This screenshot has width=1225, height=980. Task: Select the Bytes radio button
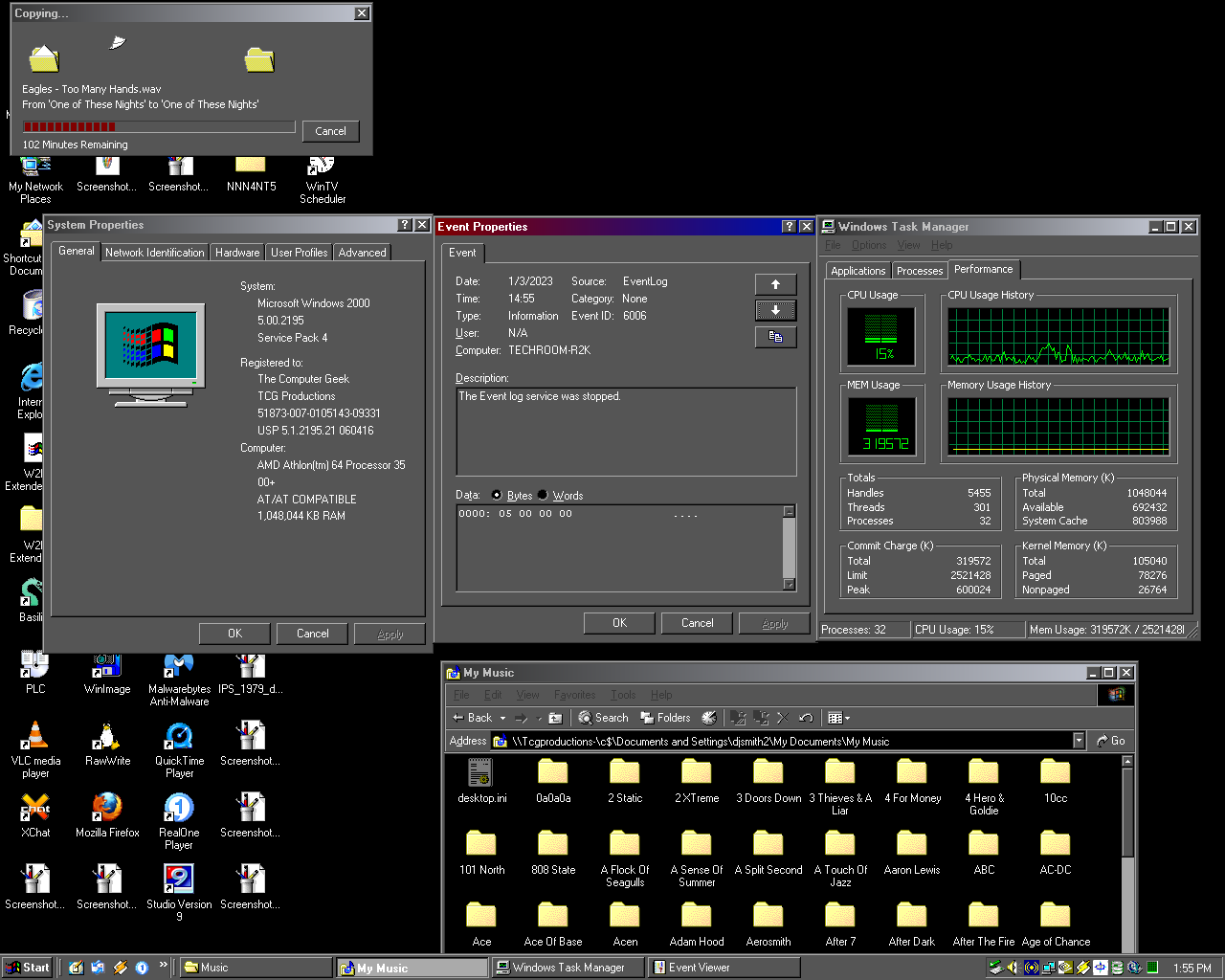pyautogui.click(x=497, y=495)
